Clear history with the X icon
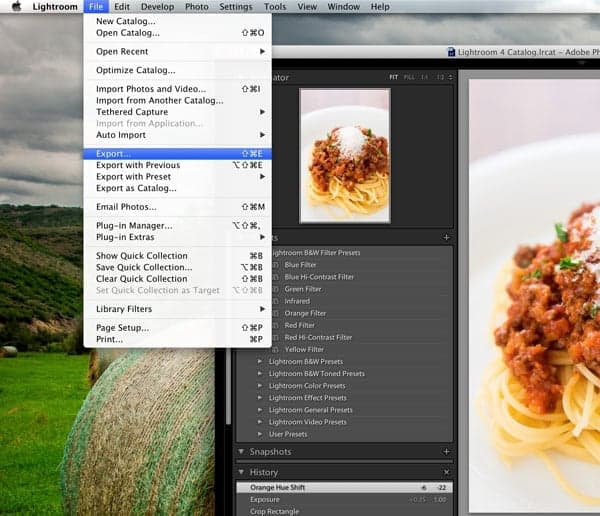The height and width of the screenshot is (516, 600). pos(446,472)
